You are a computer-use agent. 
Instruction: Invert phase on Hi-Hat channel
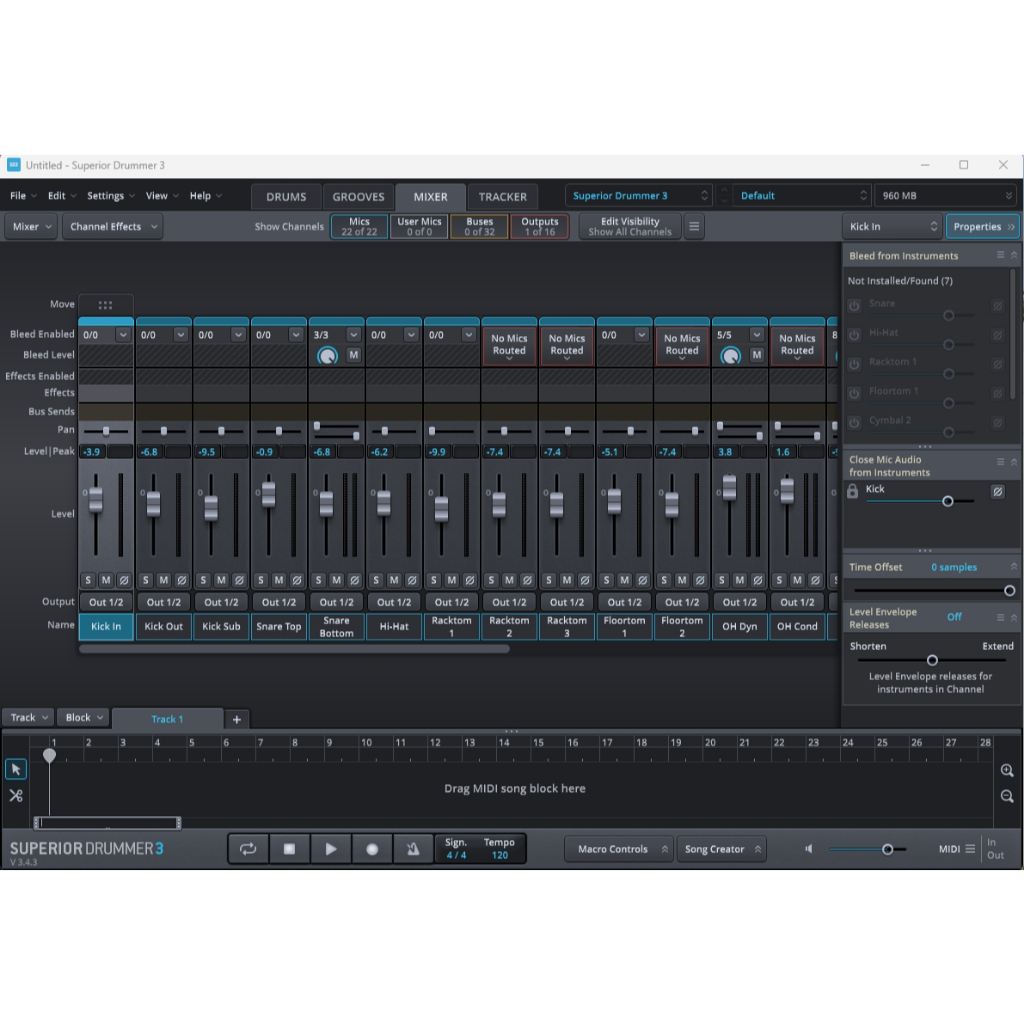[412, 580]
